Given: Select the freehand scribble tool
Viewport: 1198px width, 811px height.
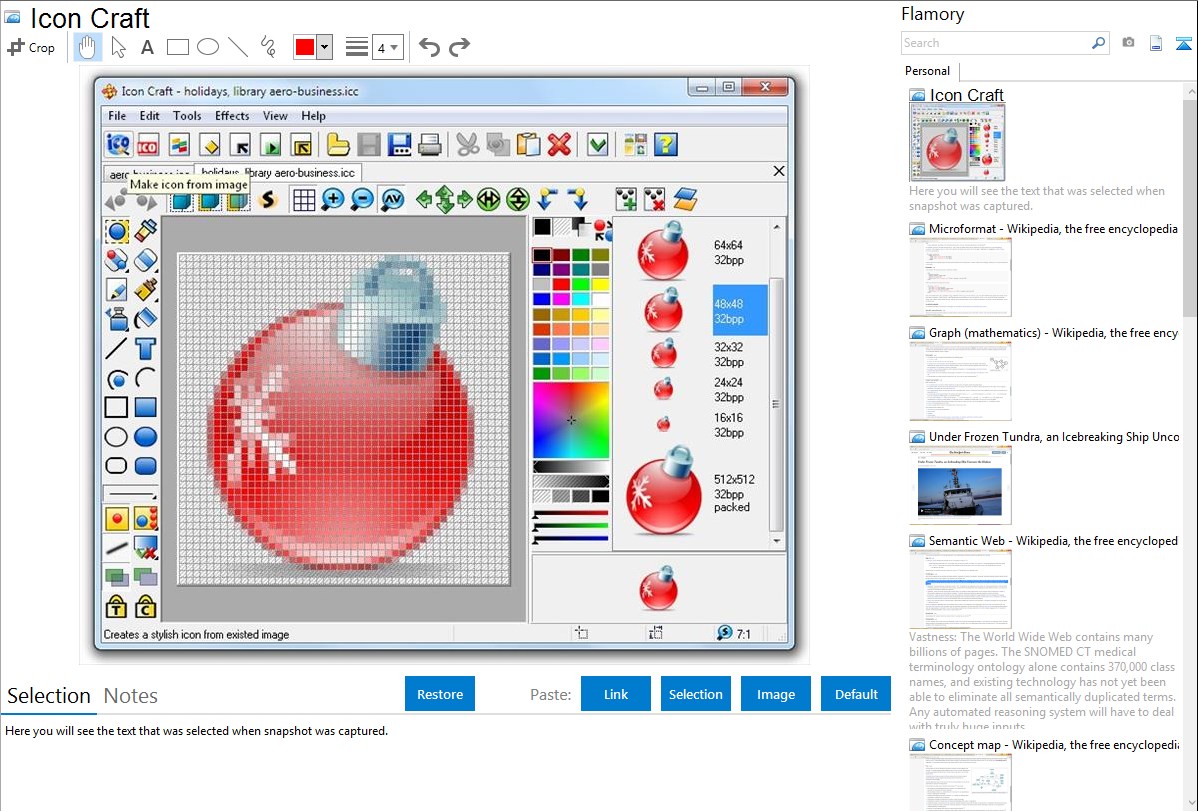Looking at the screenshot, I should tap(268, 47).
